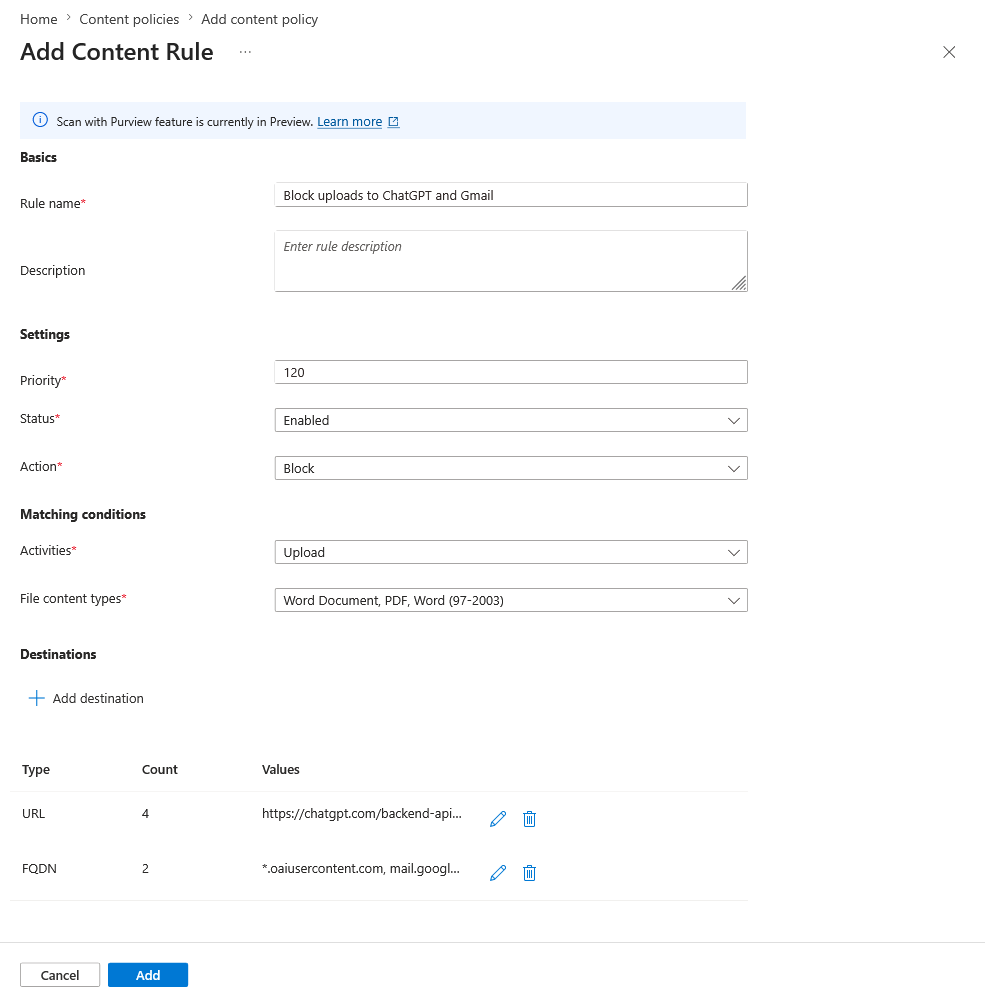The image size is (985, 1007).
Task: Delete the FQDN destination row
Action: pyautogui.click(x=530, y=873)
